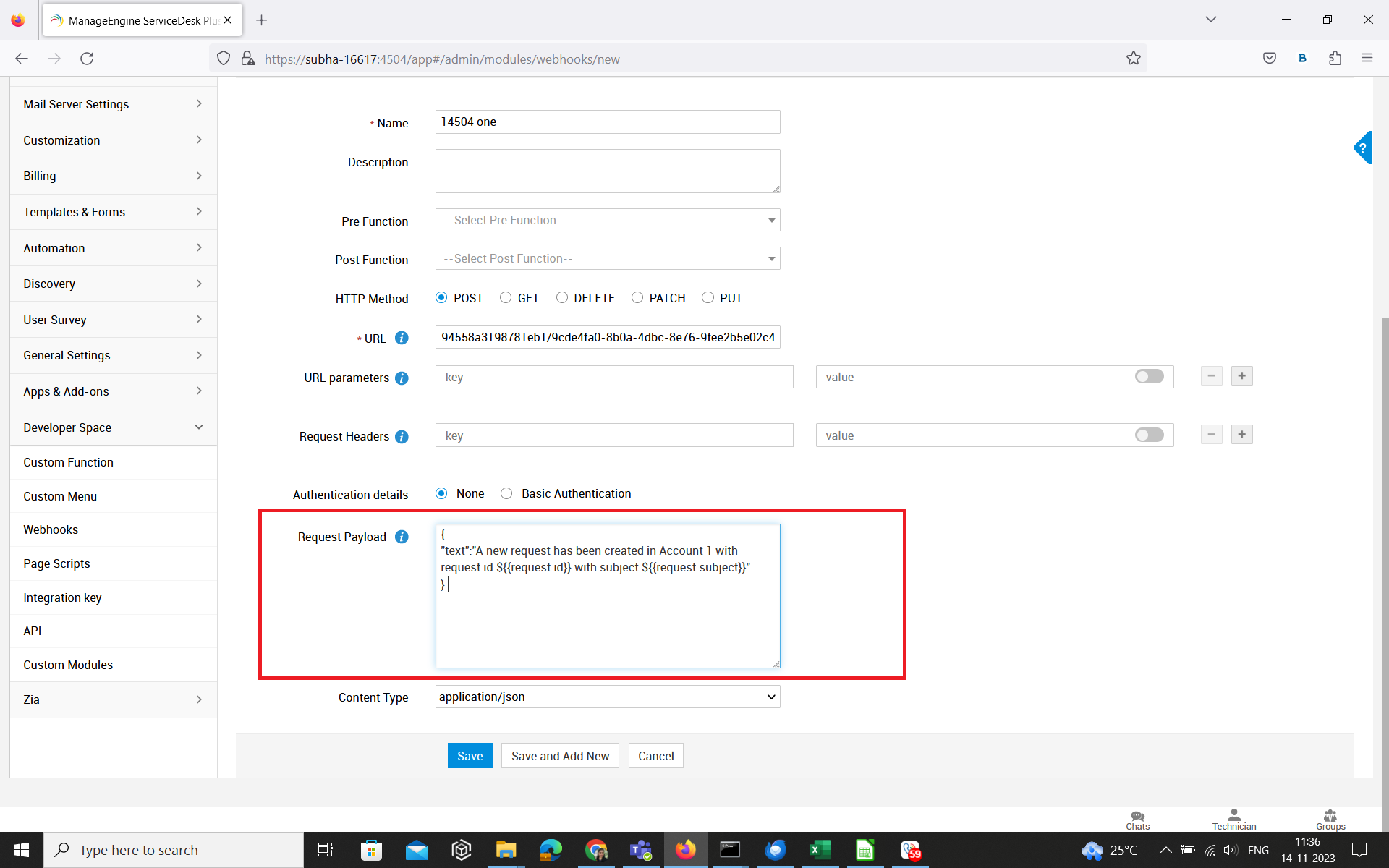Click the Request Payload info icon

pyautogui.click(x=402, y=537)
